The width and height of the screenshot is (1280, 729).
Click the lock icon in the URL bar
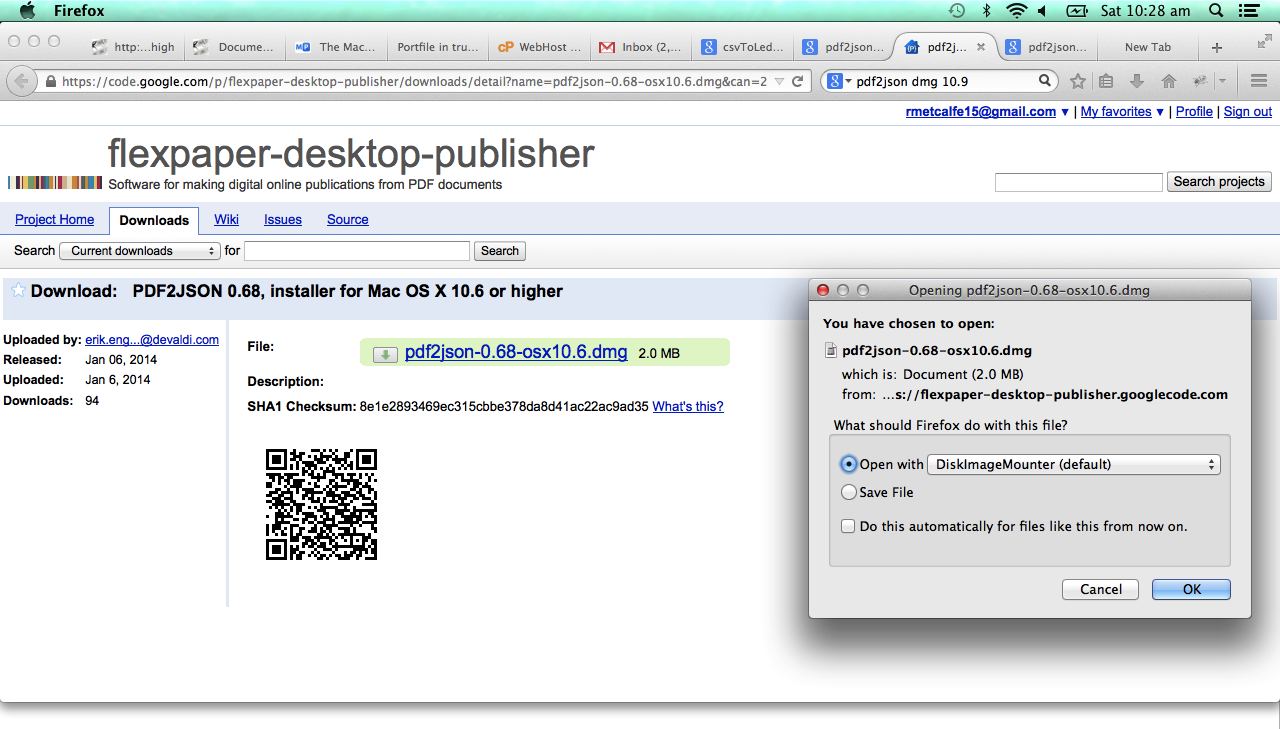pyautogui.click(x=49, y=81)
